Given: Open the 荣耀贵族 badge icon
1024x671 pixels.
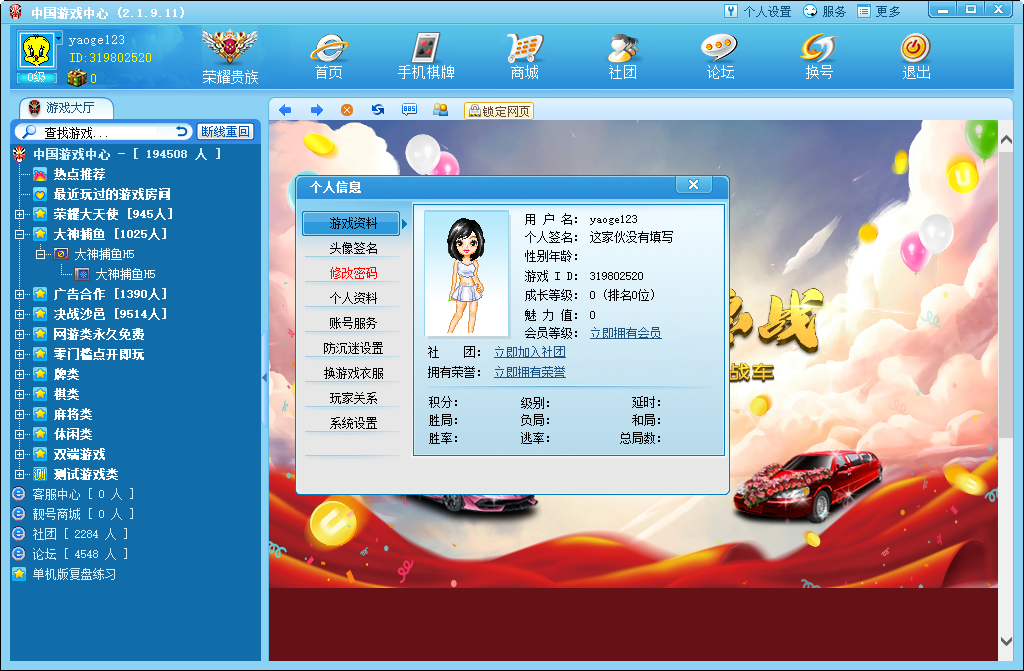Looking at the screenshot, I should [x=230, y=57].
